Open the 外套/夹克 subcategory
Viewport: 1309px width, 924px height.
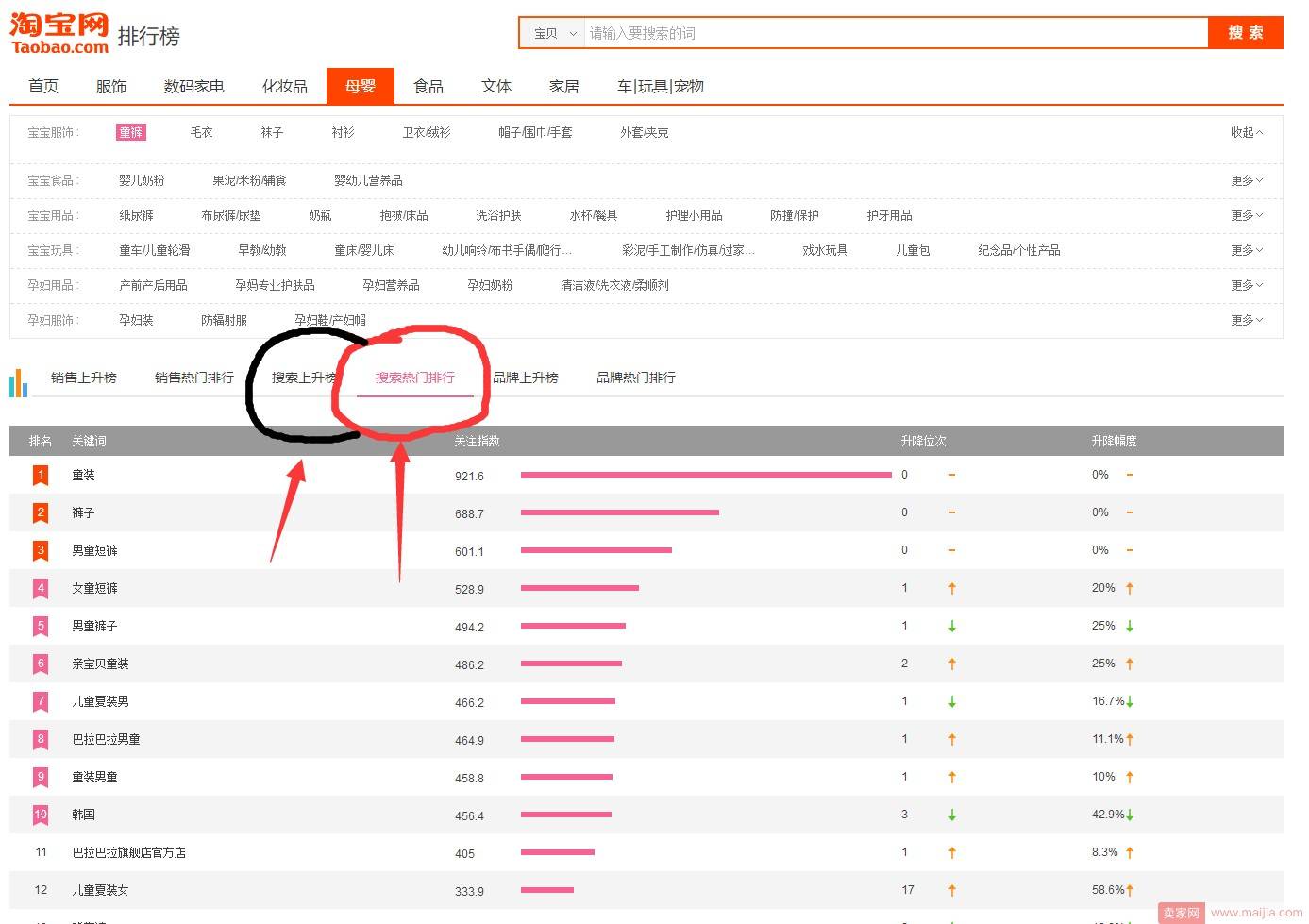tap(645, 132)
